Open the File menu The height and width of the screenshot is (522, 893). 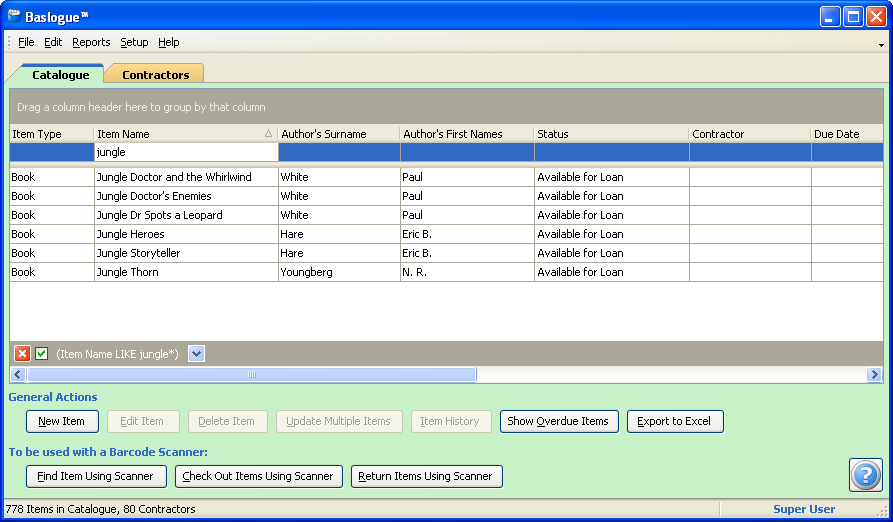[26, 42]
